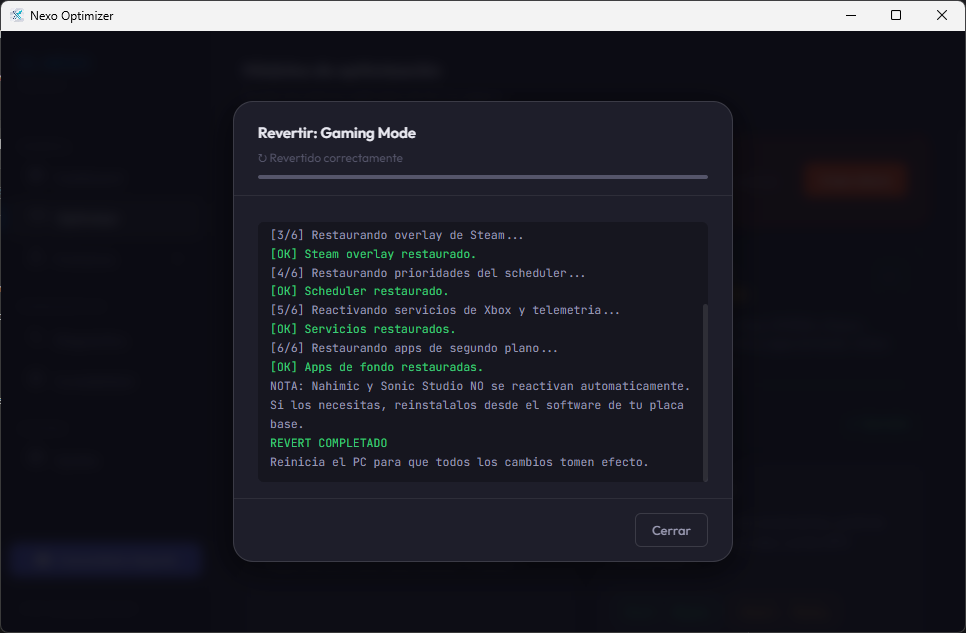Click the blue button at the sidebar bottom
966x633 pixels.
click(104, 559)
